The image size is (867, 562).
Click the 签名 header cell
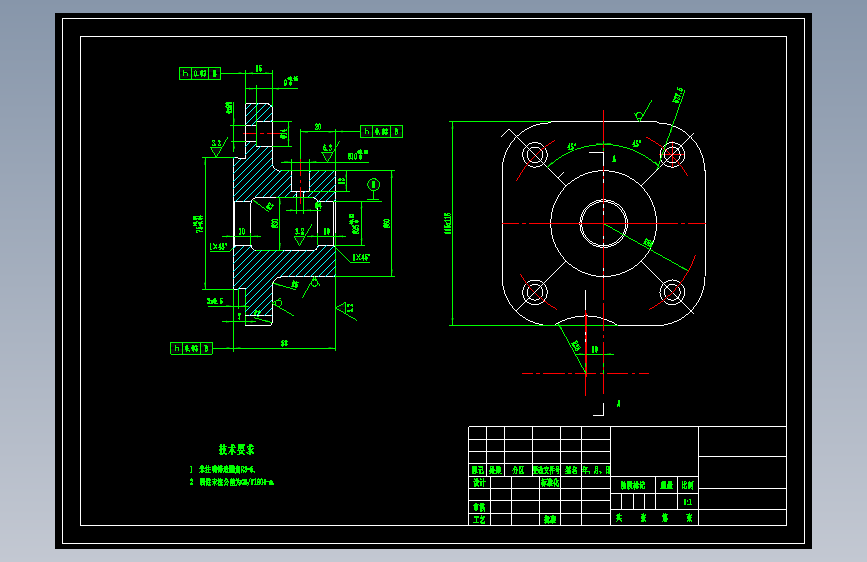[x=571, y=470]
